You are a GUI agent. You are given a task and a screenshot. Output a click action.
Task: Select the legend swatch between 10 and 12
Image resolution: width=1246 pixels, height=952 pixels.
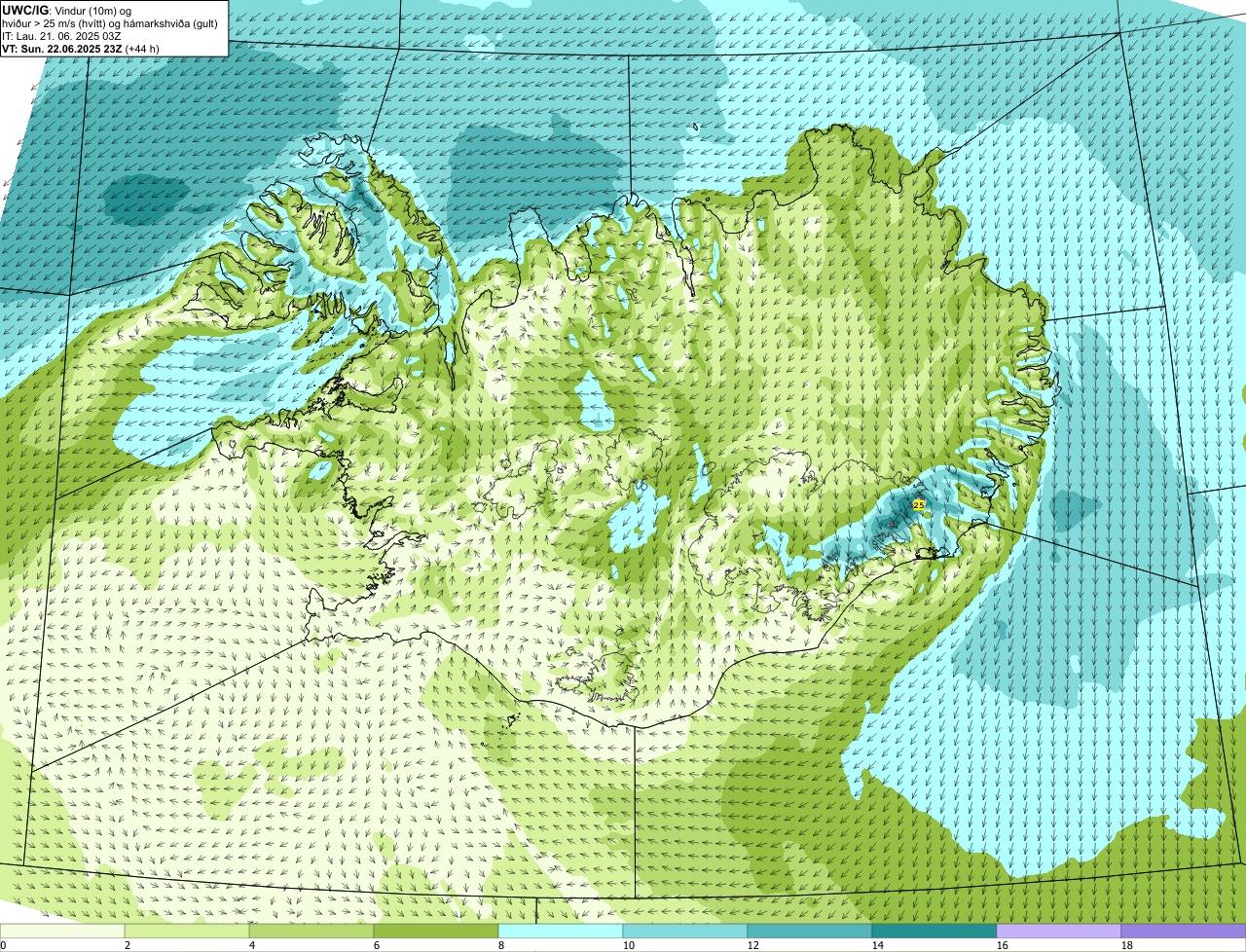point(685,931)
